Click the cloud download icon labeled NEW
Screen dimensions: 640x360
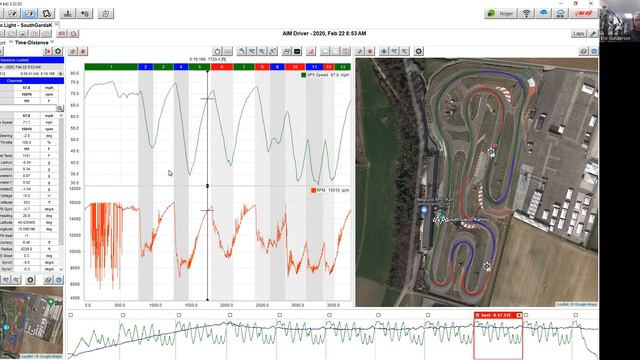560,13
